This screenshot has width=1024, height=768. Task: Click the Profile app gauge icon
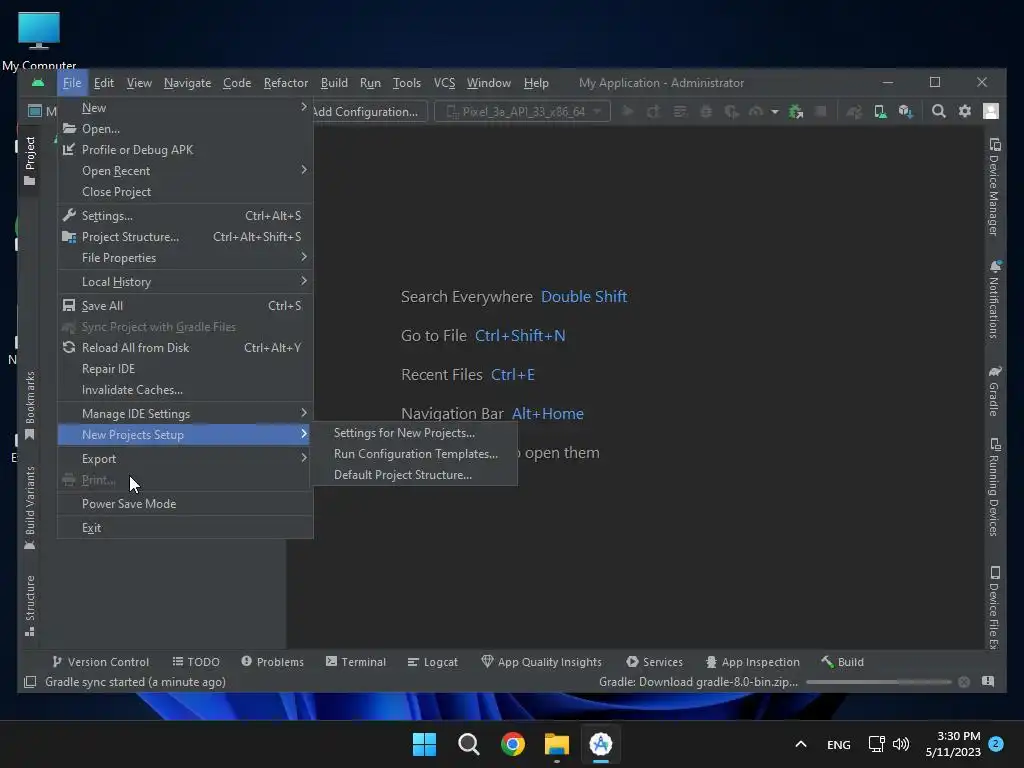756,112
